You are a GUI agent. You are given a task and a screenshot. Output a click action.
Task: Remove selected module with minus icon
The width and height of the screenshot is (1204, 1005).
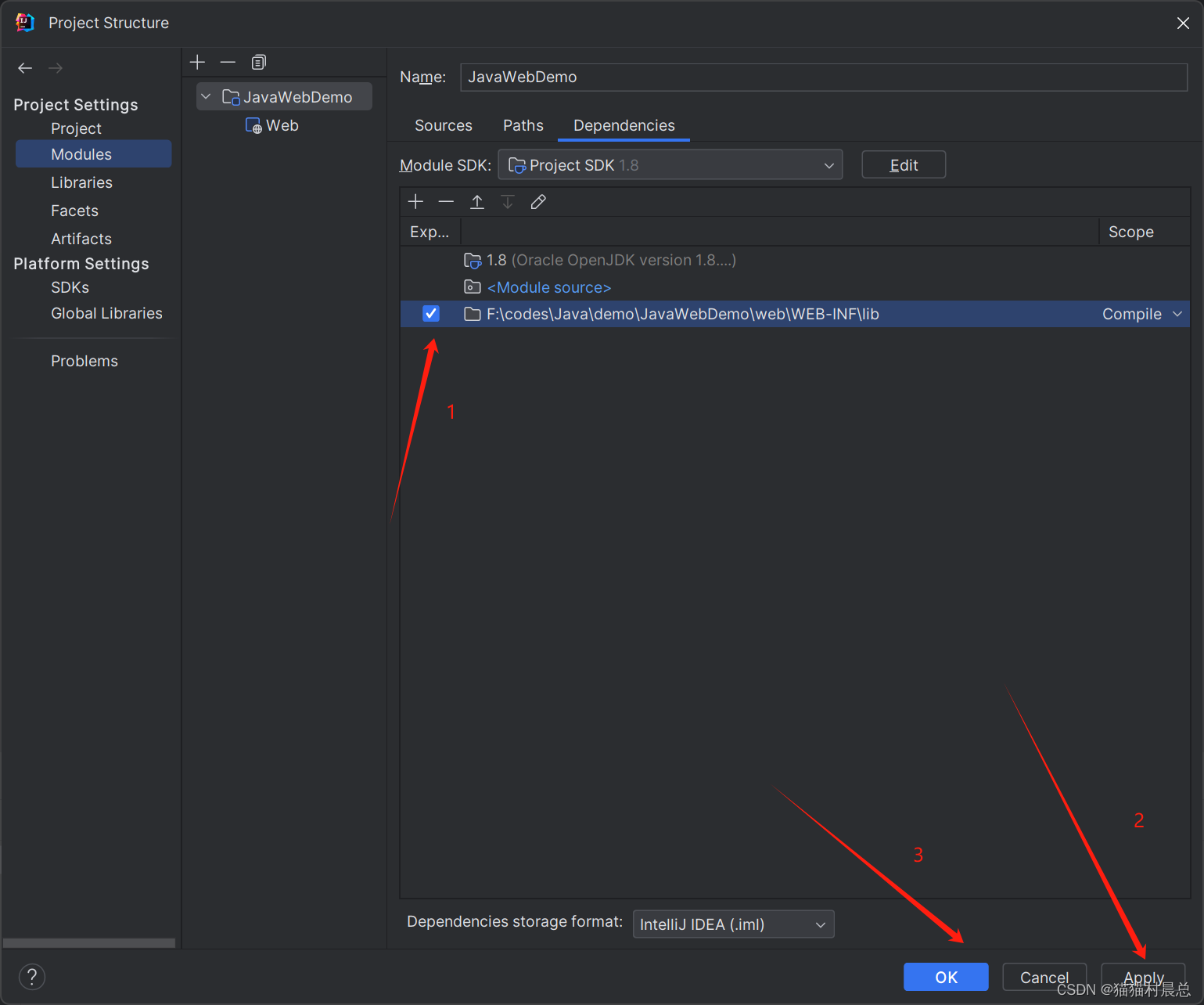228,62
